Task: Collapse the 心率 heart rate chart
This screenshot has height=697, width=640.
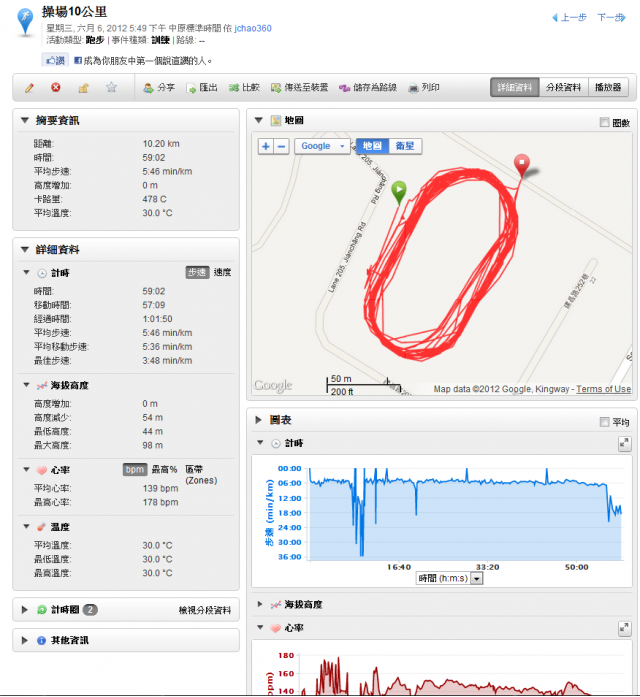Action: [x=260, y=628]
